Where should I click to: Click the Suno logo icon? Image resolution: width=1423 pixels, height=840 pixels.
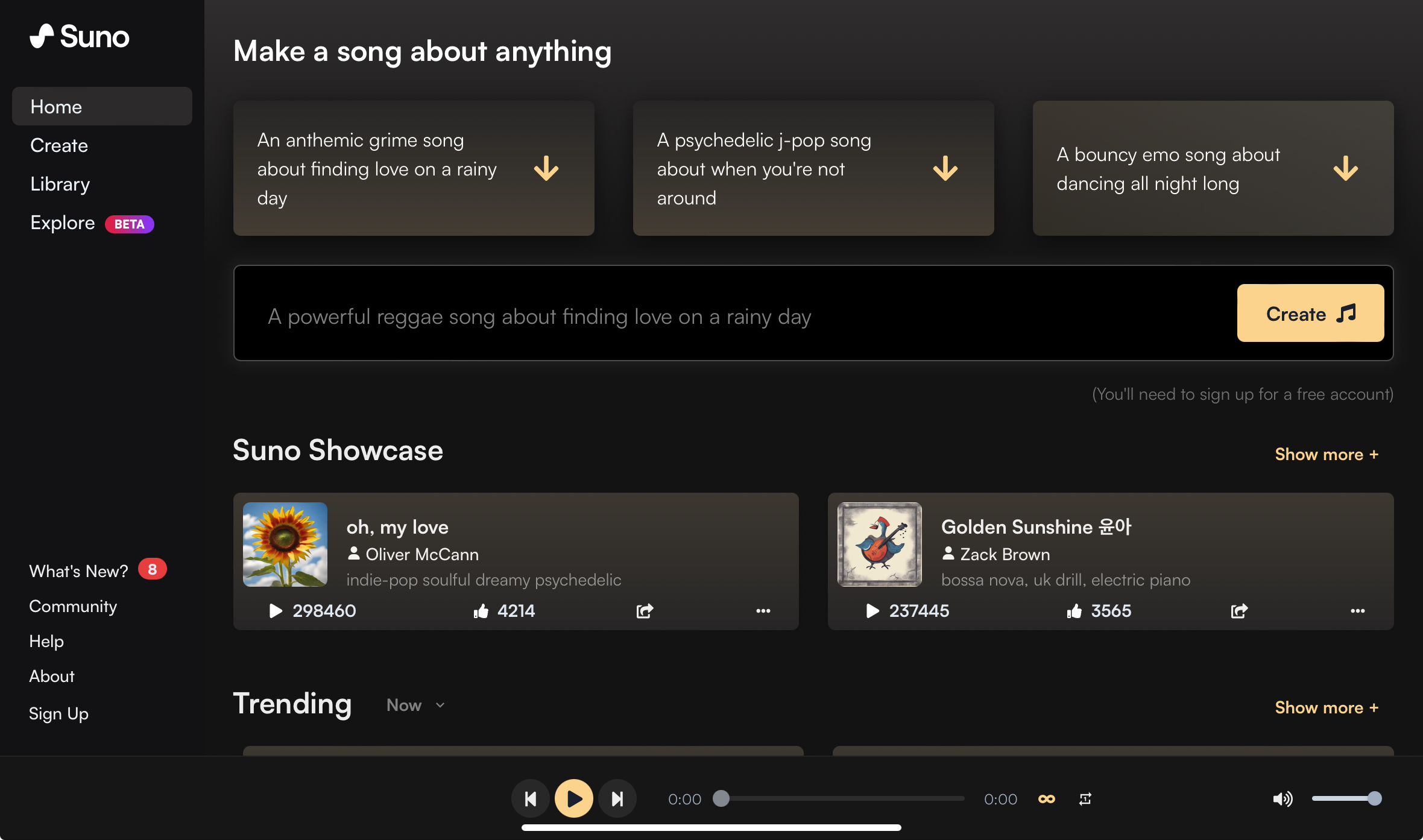(x=42, y=36)
